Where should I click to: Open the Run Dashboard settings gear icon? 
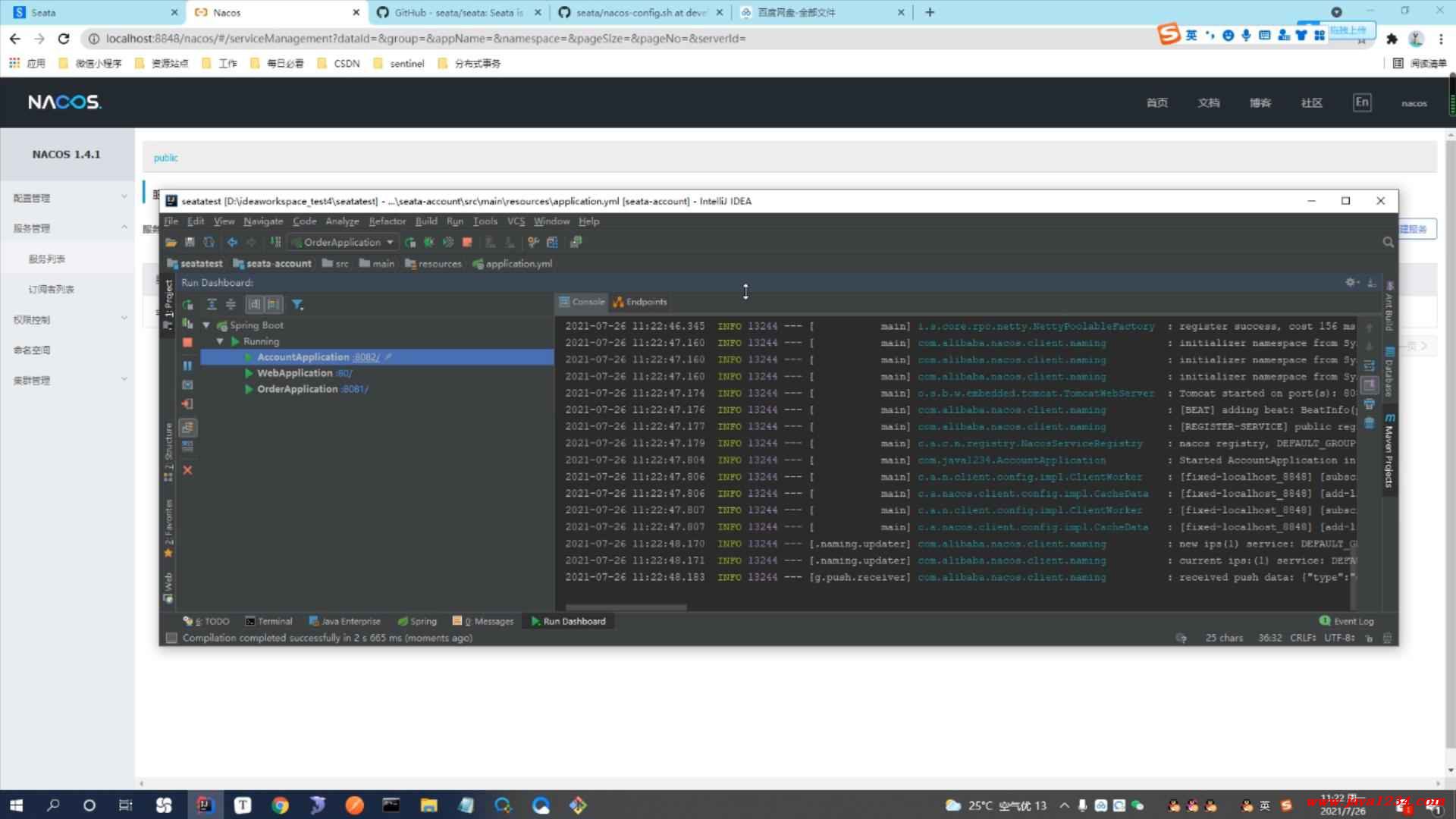click(1351, 282)
